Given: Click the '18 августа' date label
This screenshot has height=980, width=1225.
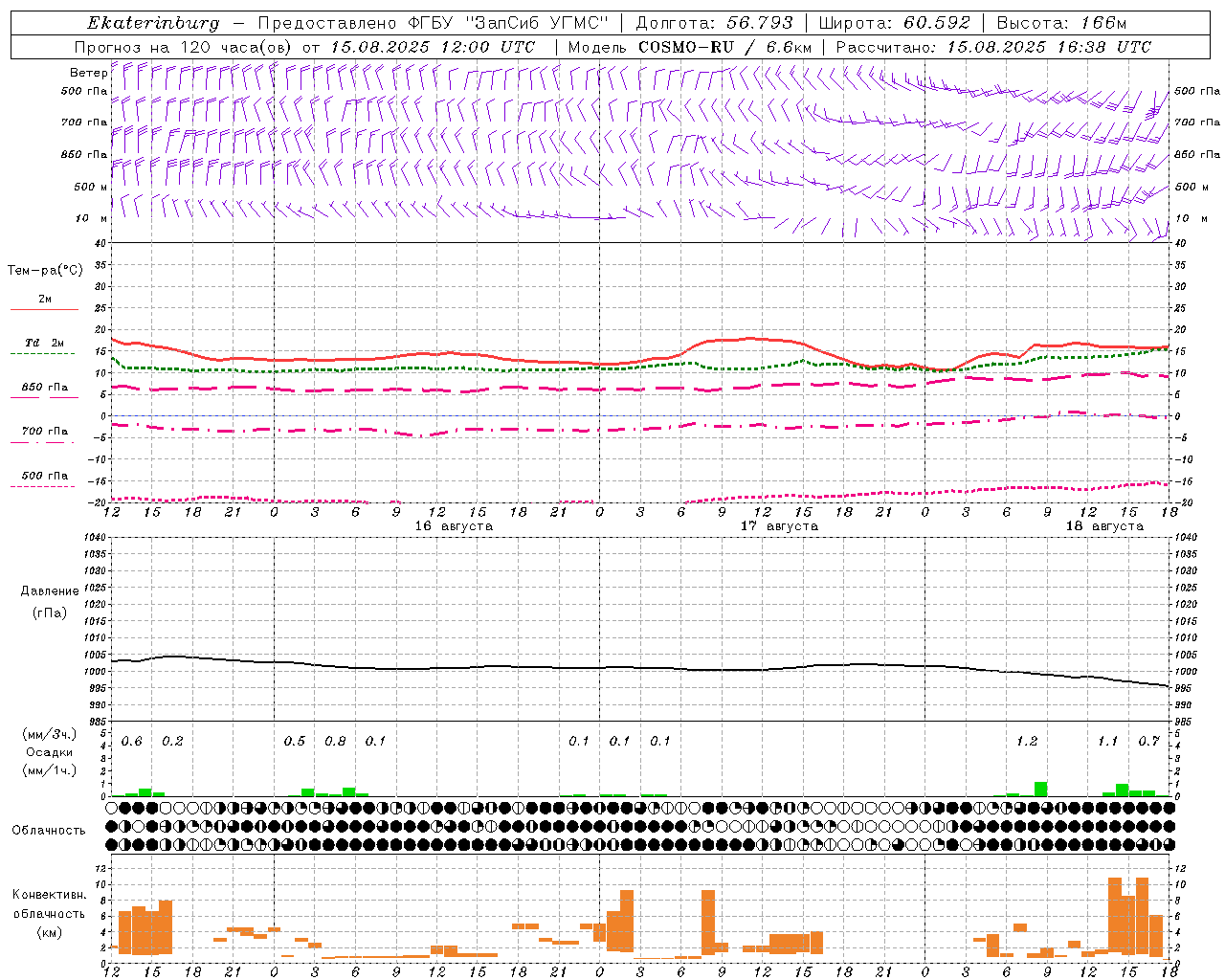Looking at the screenshot, I should pyautogui.click(x=1104, y=526).
